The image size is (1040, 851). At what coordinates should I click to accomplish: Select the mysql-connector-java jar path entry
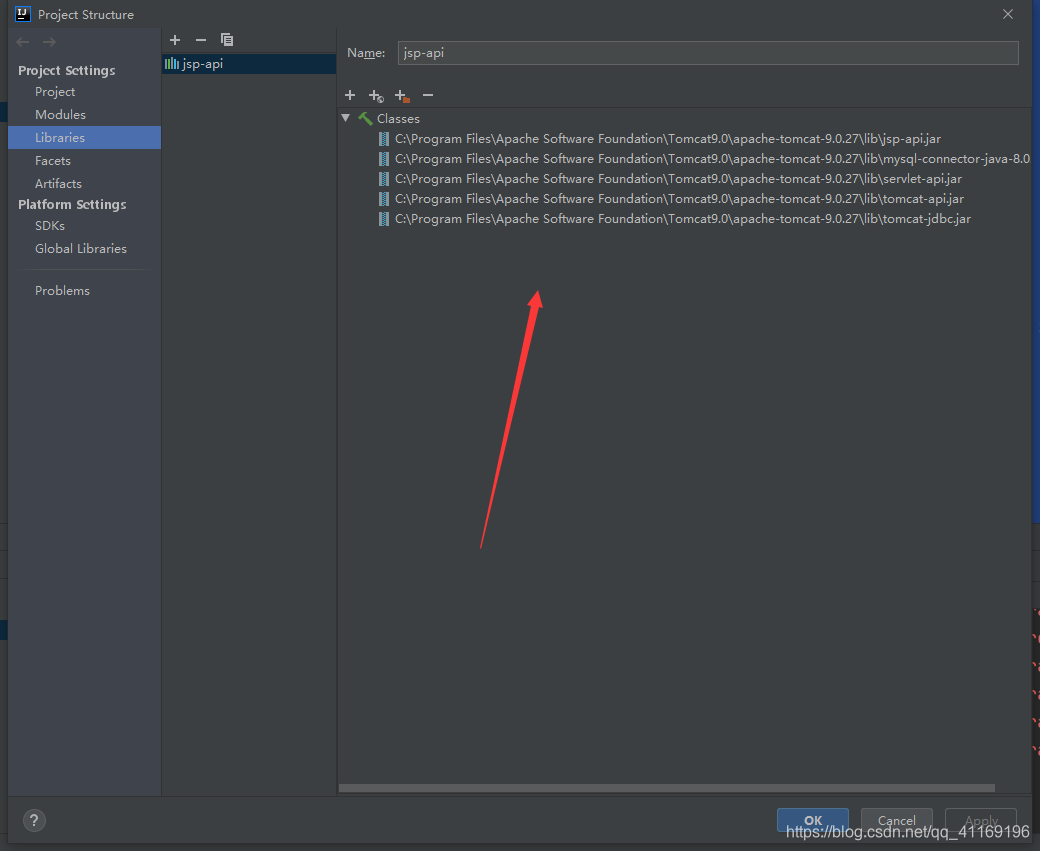click(x=712, y=159)
